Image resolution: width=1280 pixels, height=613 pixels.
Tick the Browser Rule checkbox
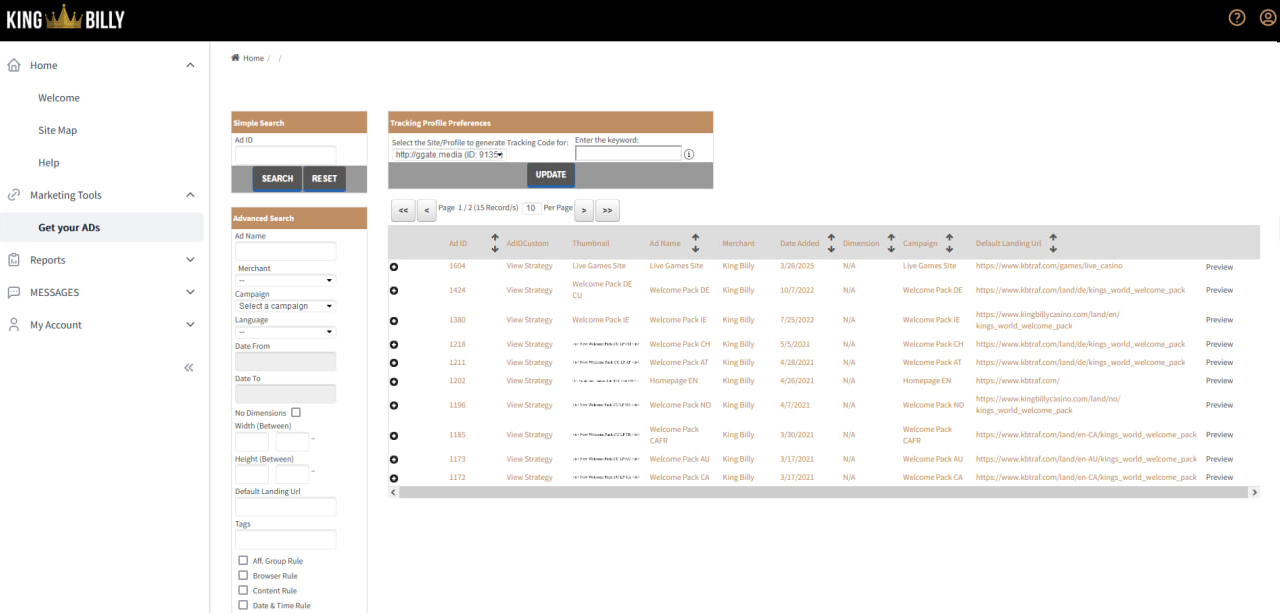(243, 576)
